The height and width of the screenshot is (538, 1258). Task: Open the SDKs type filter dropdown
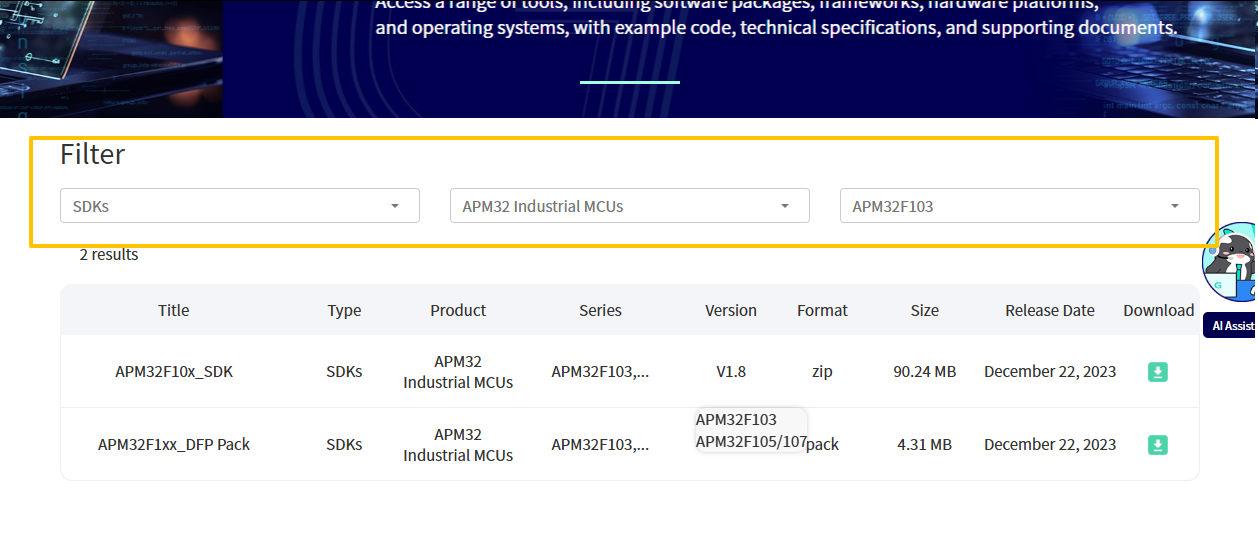click(240, 206)
